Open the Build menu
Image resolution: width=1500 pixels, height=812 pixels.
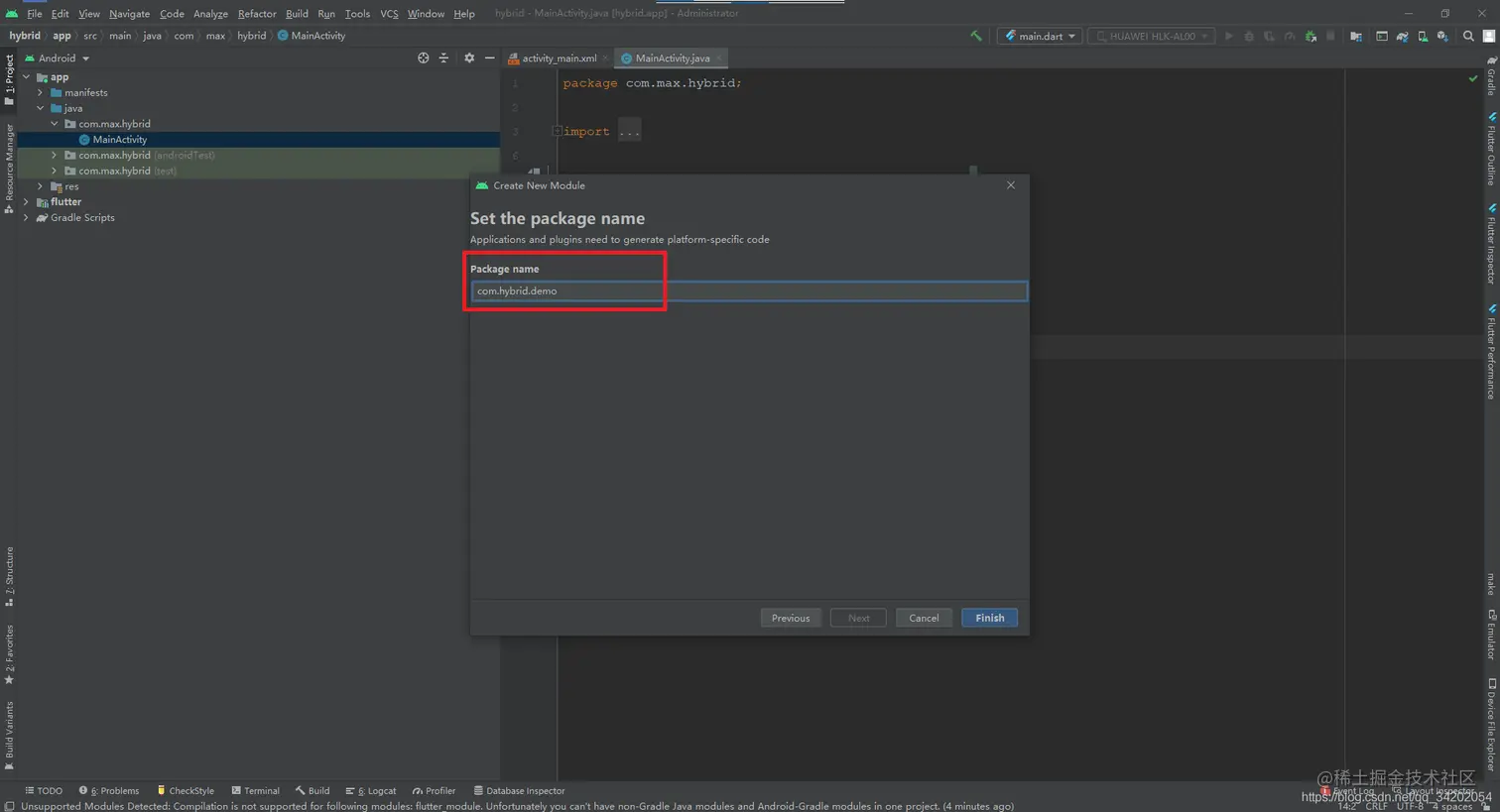297,14
